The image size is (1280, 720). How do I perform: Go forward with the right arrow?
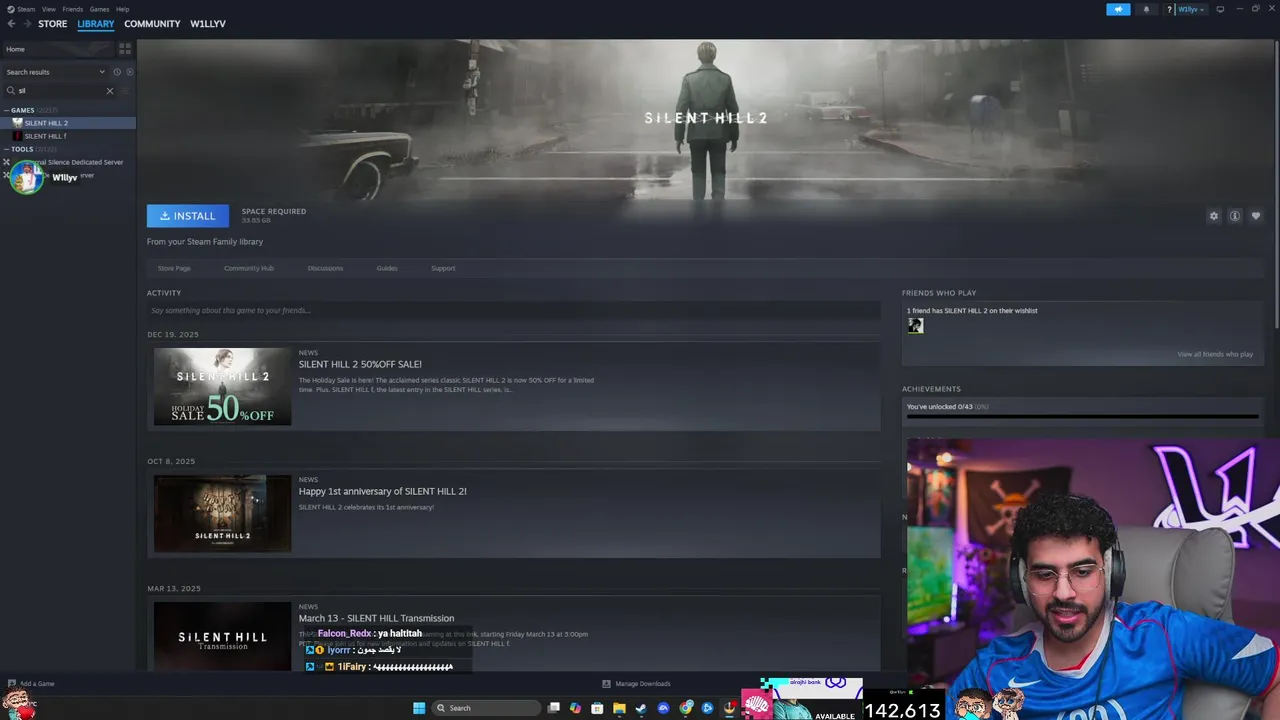coord(26,24)
